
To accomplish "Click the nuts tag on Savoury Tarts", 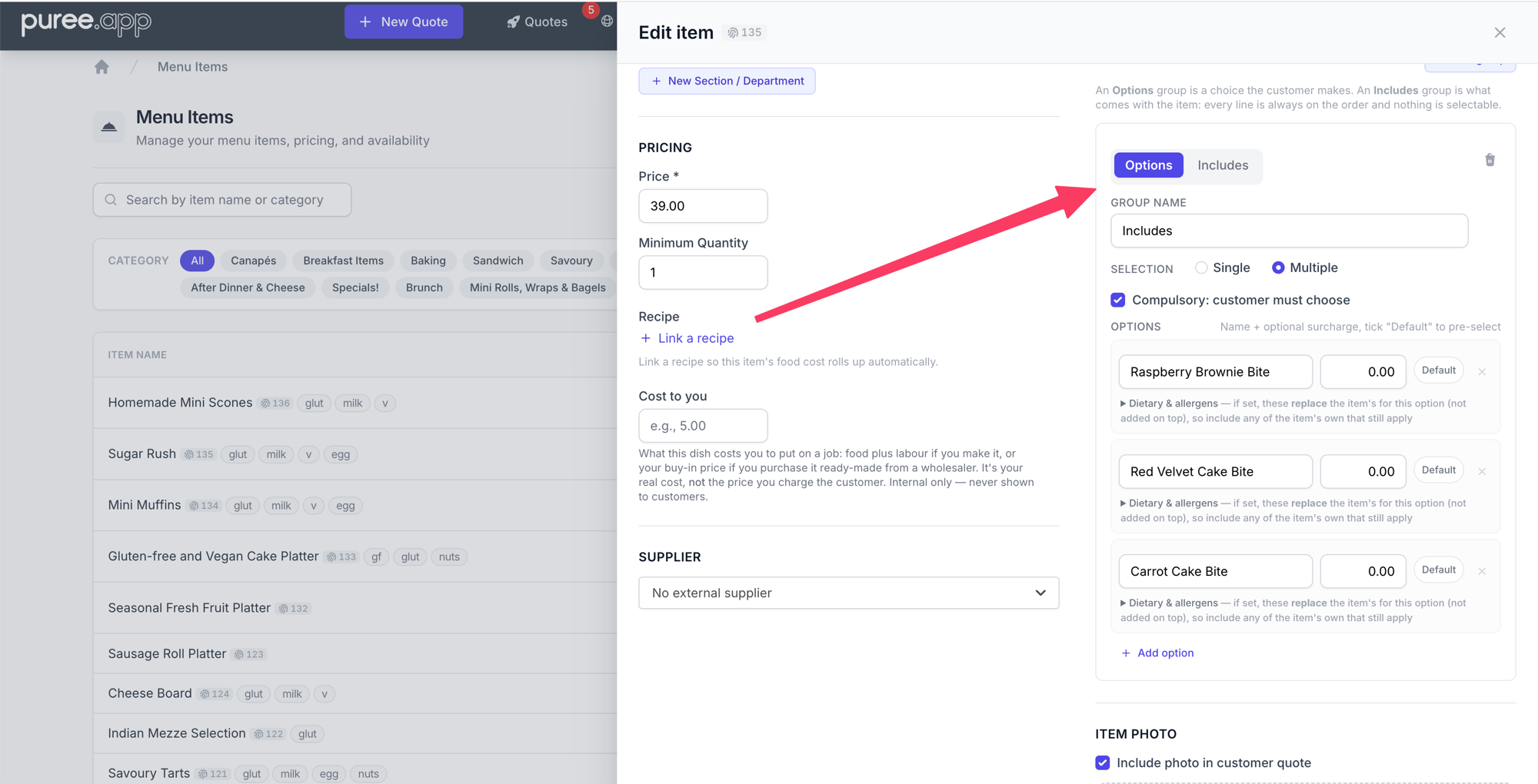I will click(368, 774).
